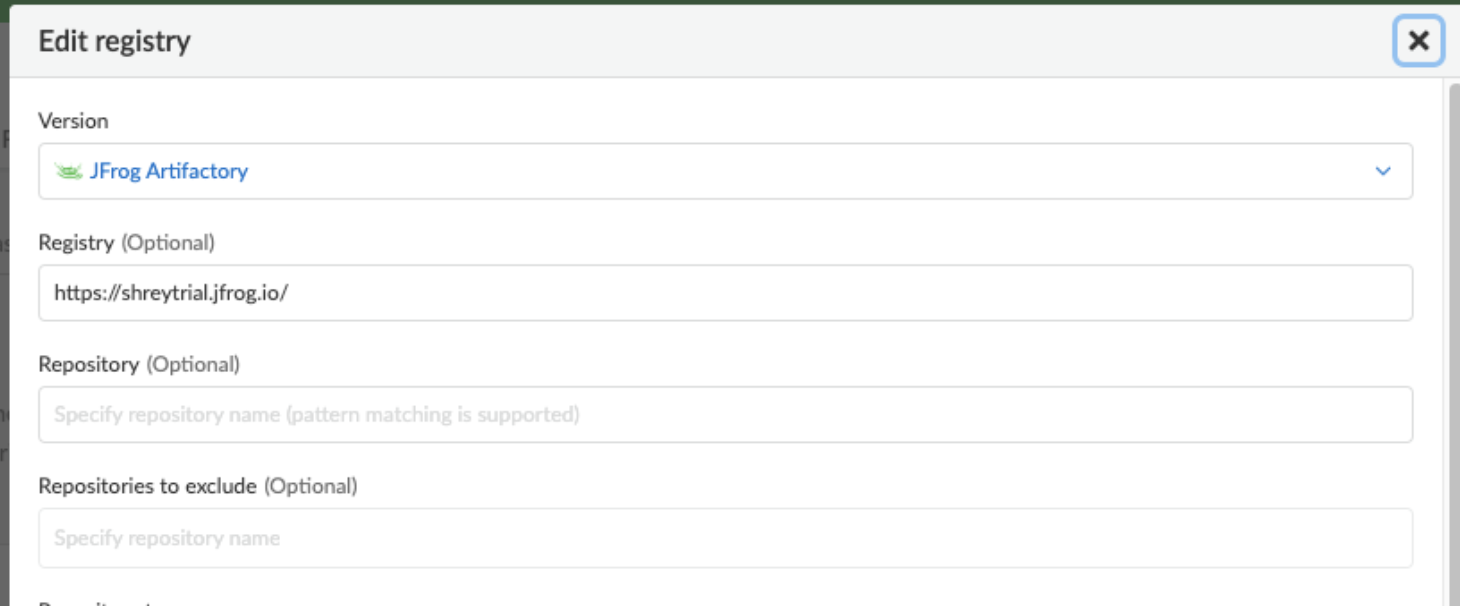Click the Registry URL input field
Viewport: 1460px width, 606px height.
(725, 293)
